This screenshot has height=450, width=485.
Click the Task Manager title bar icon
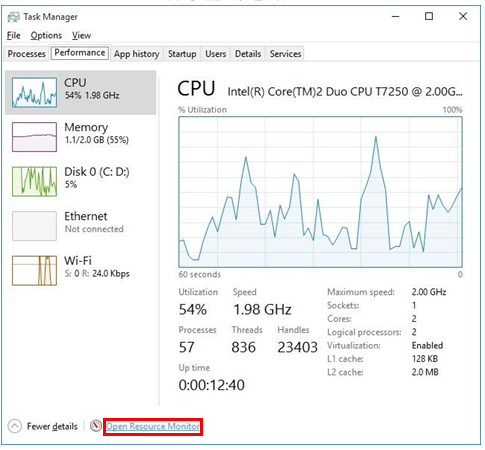(x=13, y=17)
